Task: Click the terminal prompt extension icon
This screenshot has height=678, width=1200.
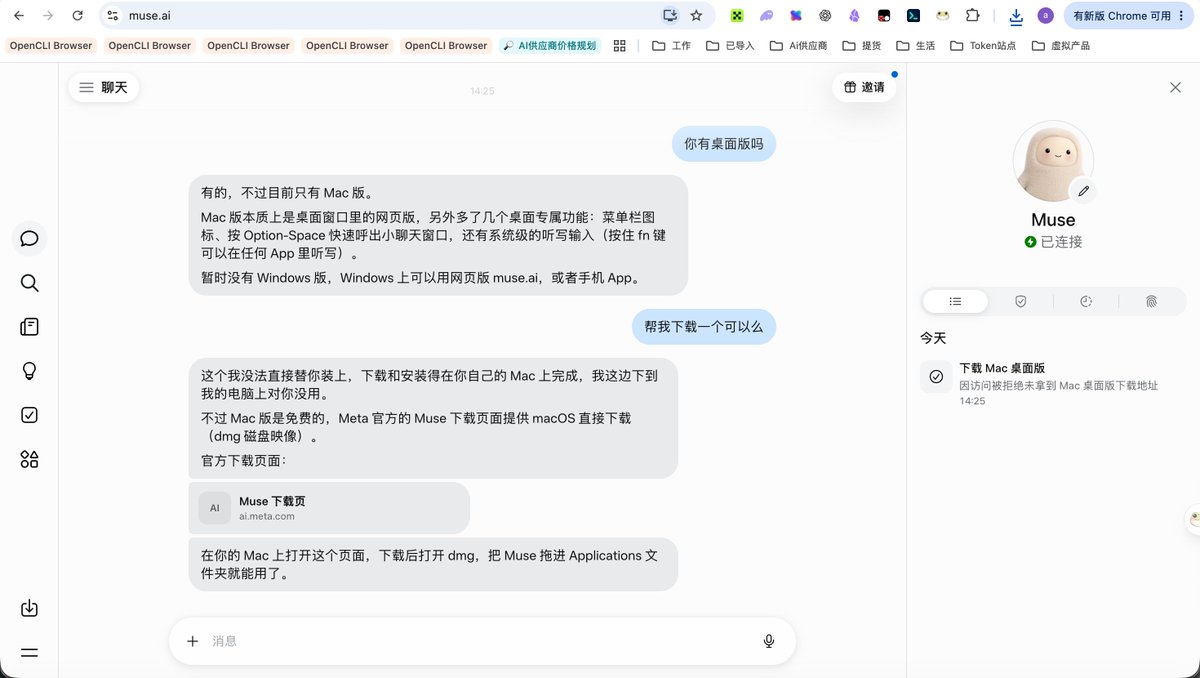Action: [x=913, y=16]
